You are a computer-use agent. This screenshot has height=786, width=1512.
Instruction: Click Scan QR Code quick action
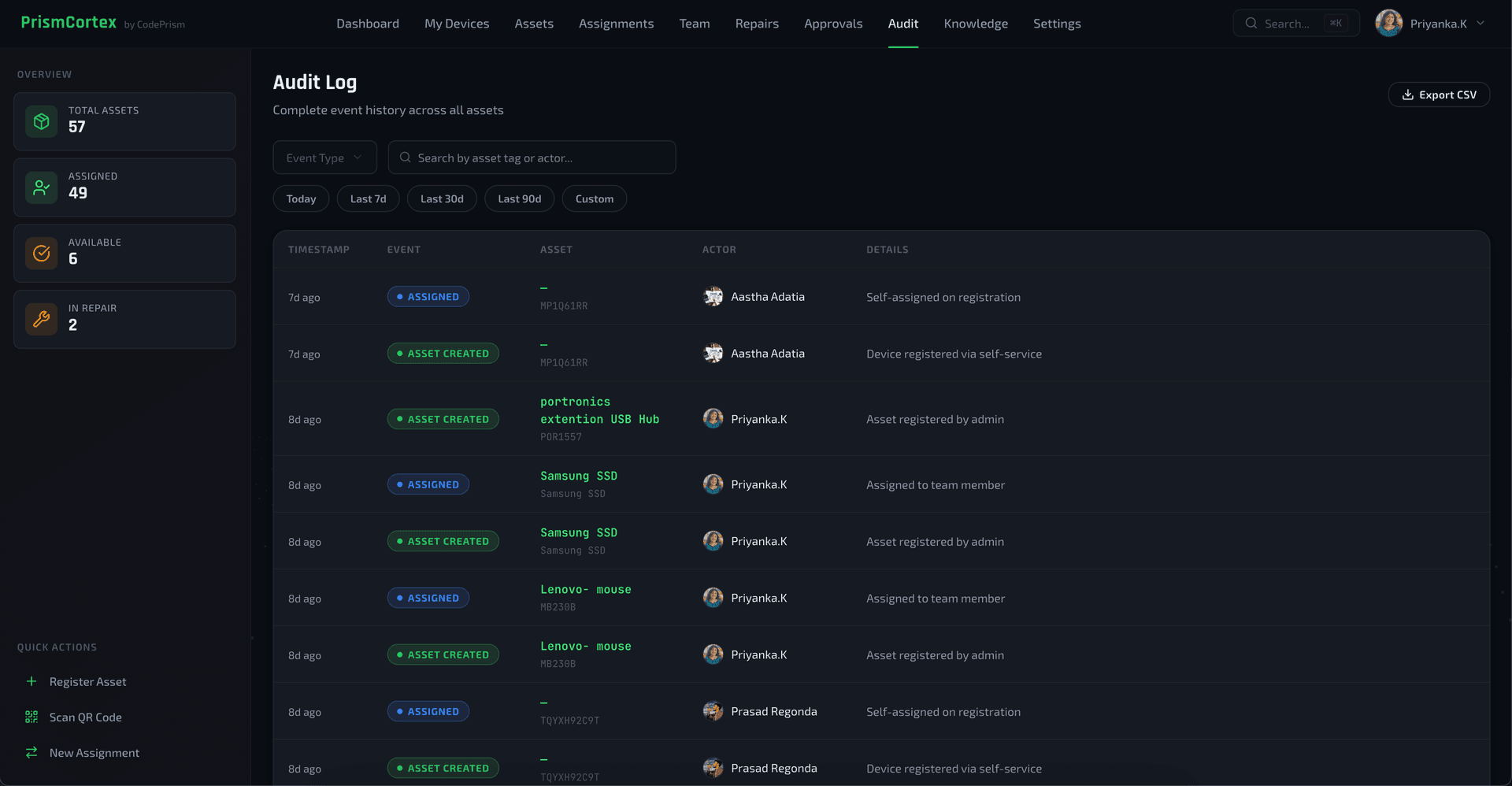click(85, 717)
